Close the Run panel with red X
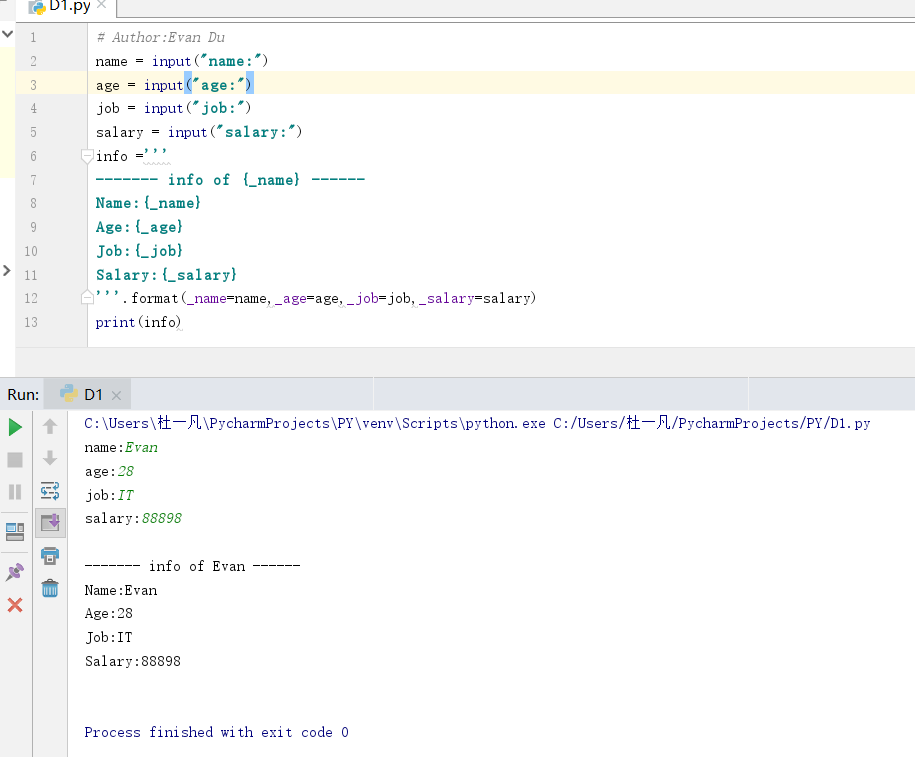 15,604
